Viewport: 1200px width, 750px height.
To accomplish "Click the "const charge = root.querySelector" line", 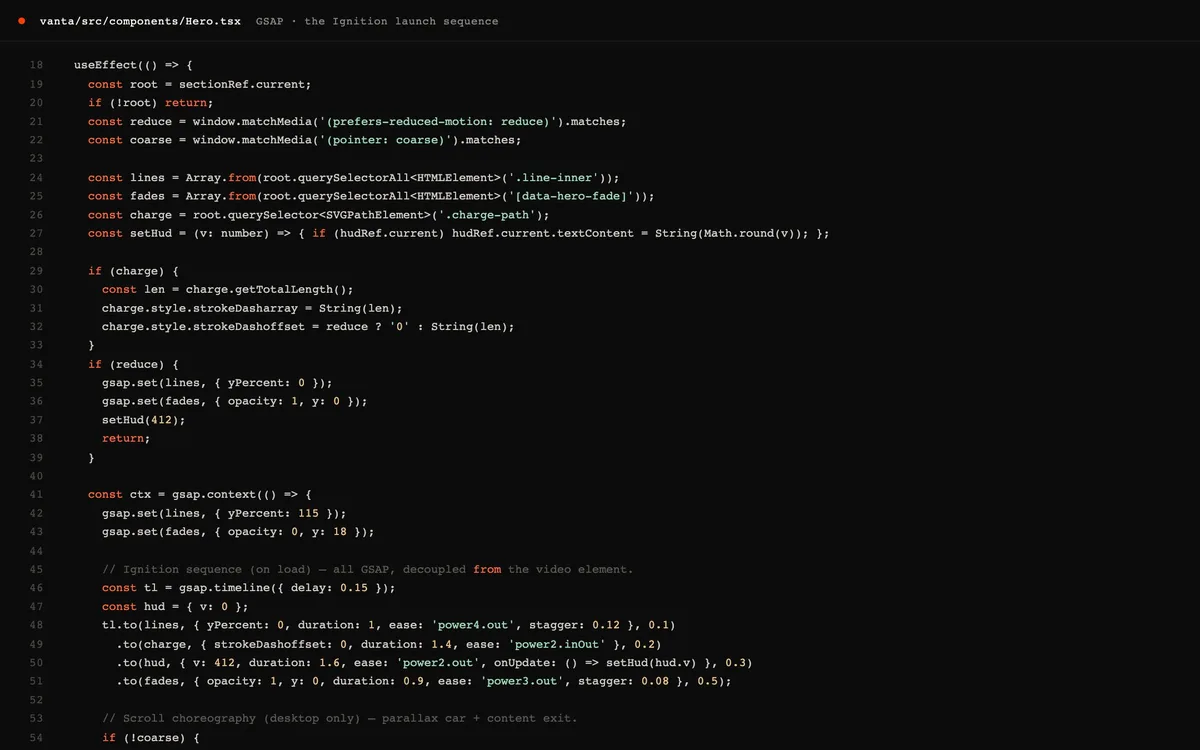I will pos(318,214).
